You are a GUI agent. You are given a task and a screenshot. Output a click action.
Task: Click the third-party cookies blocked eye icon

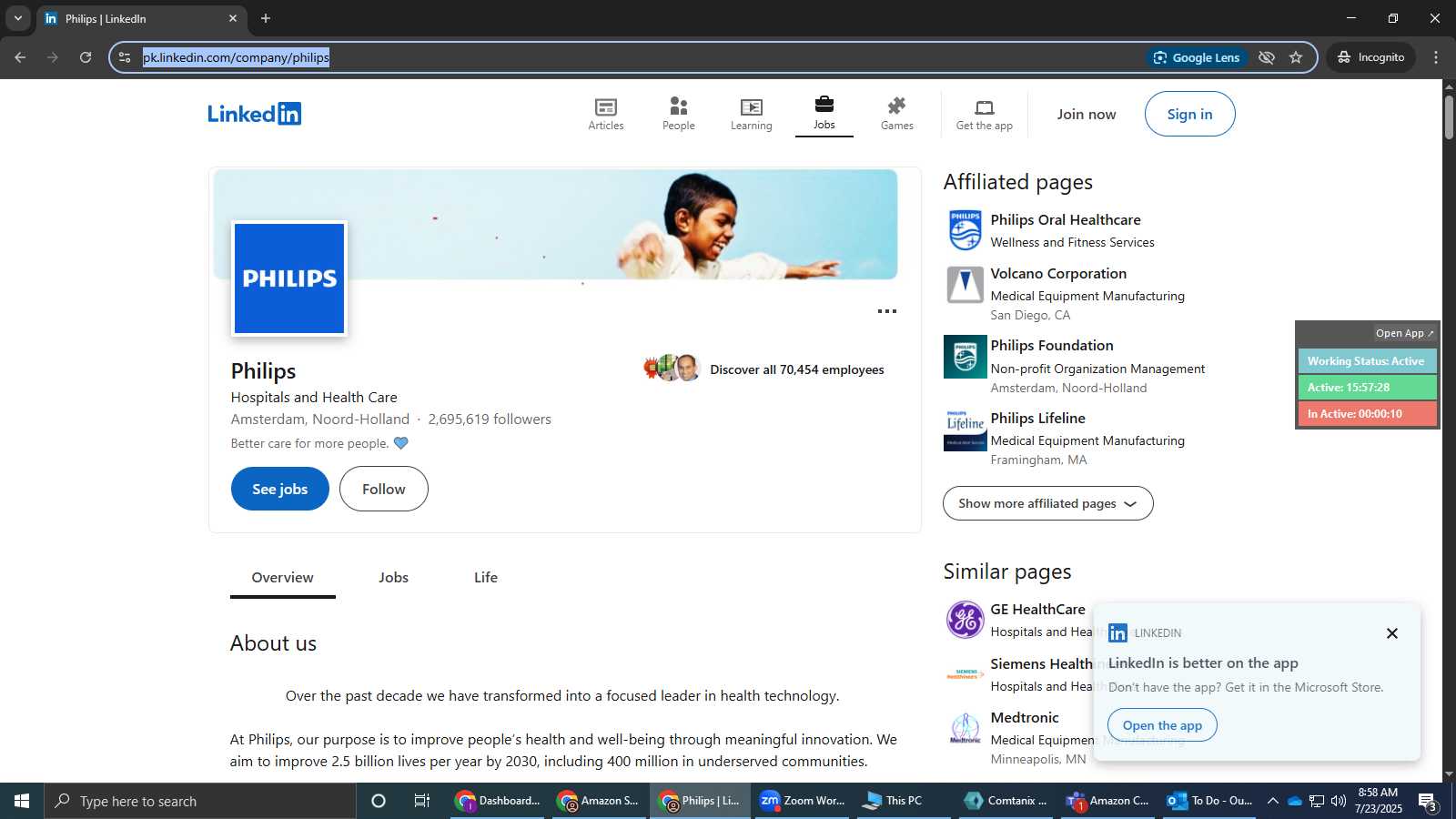1266,57
